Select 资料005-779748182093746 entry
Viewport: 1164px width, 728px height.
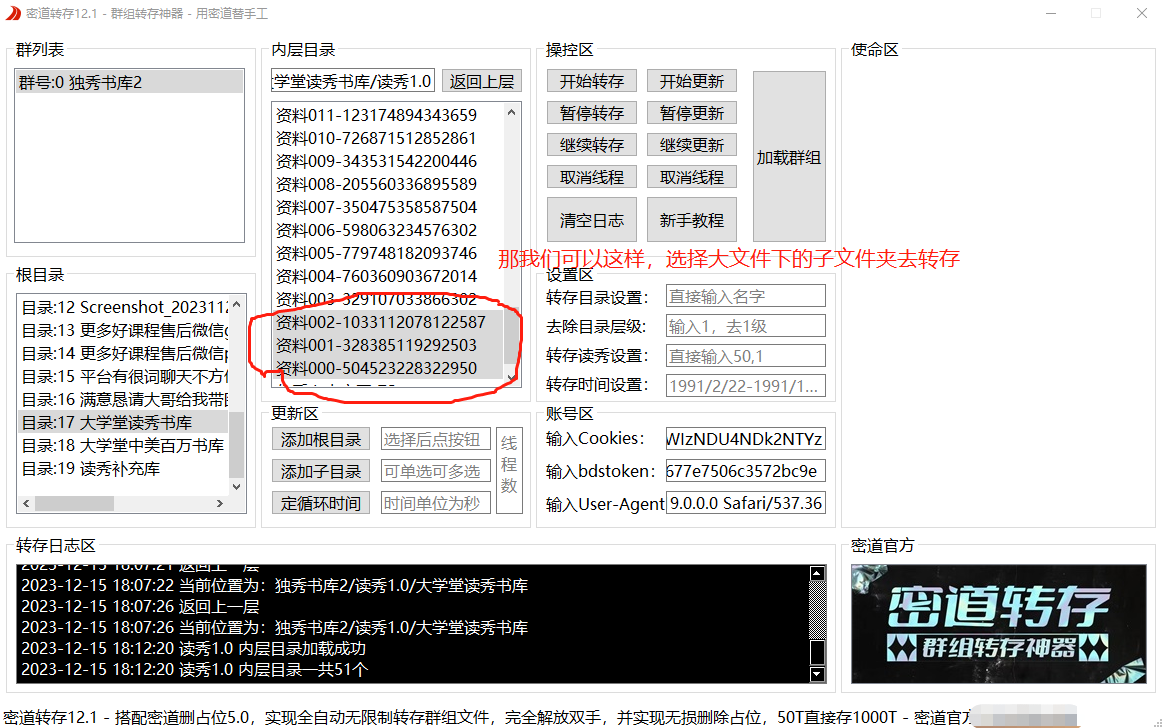click(x=389, y=253)
